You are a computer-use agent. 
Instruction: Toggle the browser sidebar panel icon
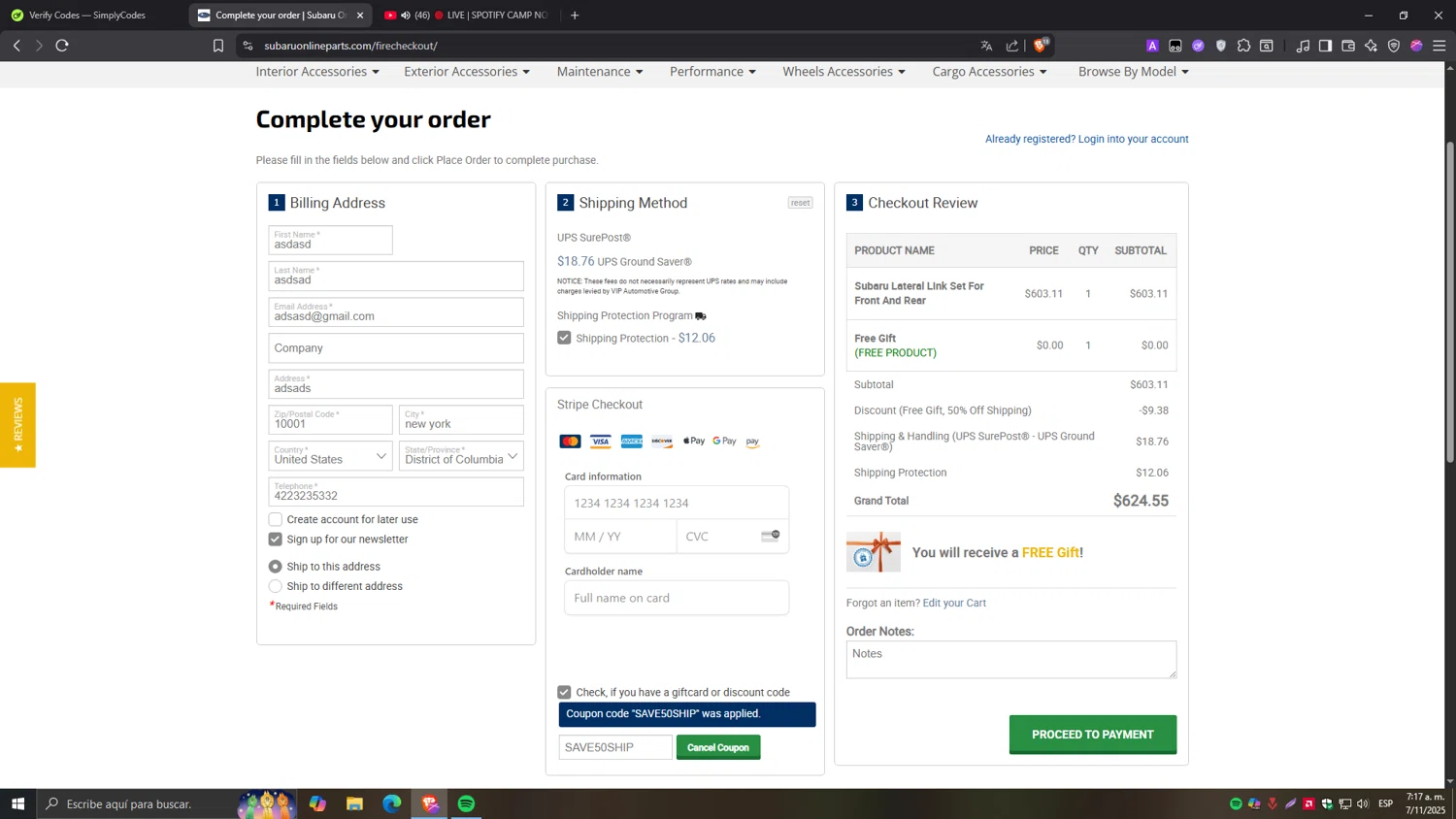click(x=1325, y=46)
